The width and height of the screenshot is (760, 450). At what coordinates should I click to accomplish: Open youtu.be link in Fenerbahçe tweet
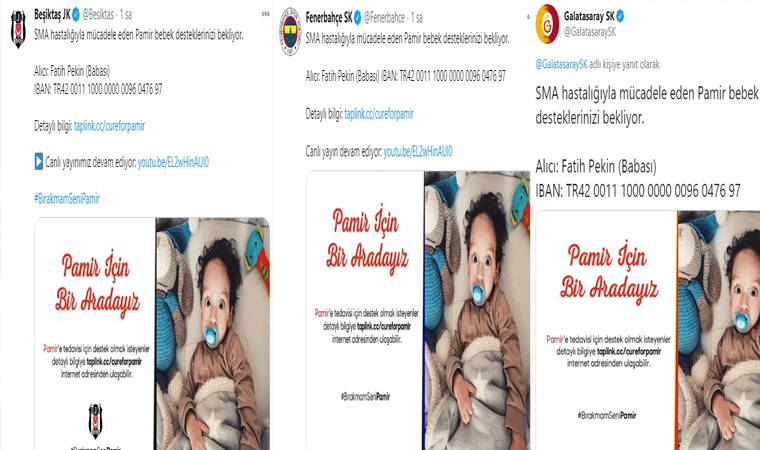tap(418, 152)
